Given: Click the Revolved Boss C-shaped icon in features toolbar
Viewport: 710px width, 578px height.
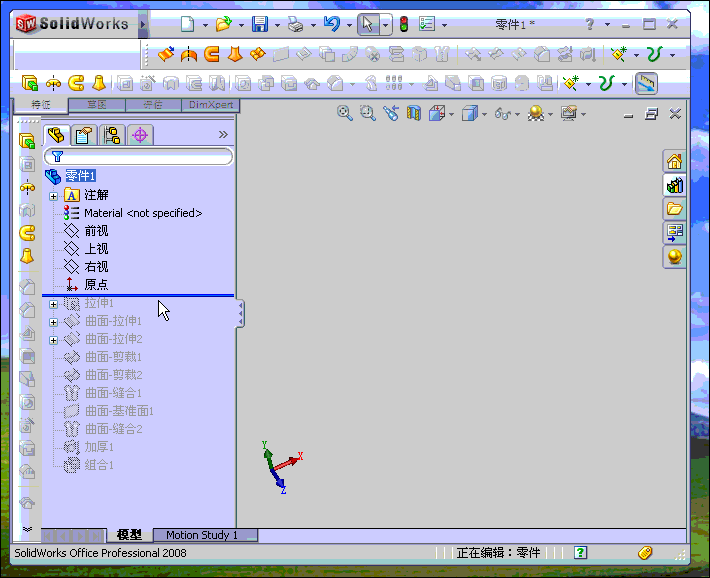Looking at the screenshot, I should pyautogui.click(x=76, y=83).
